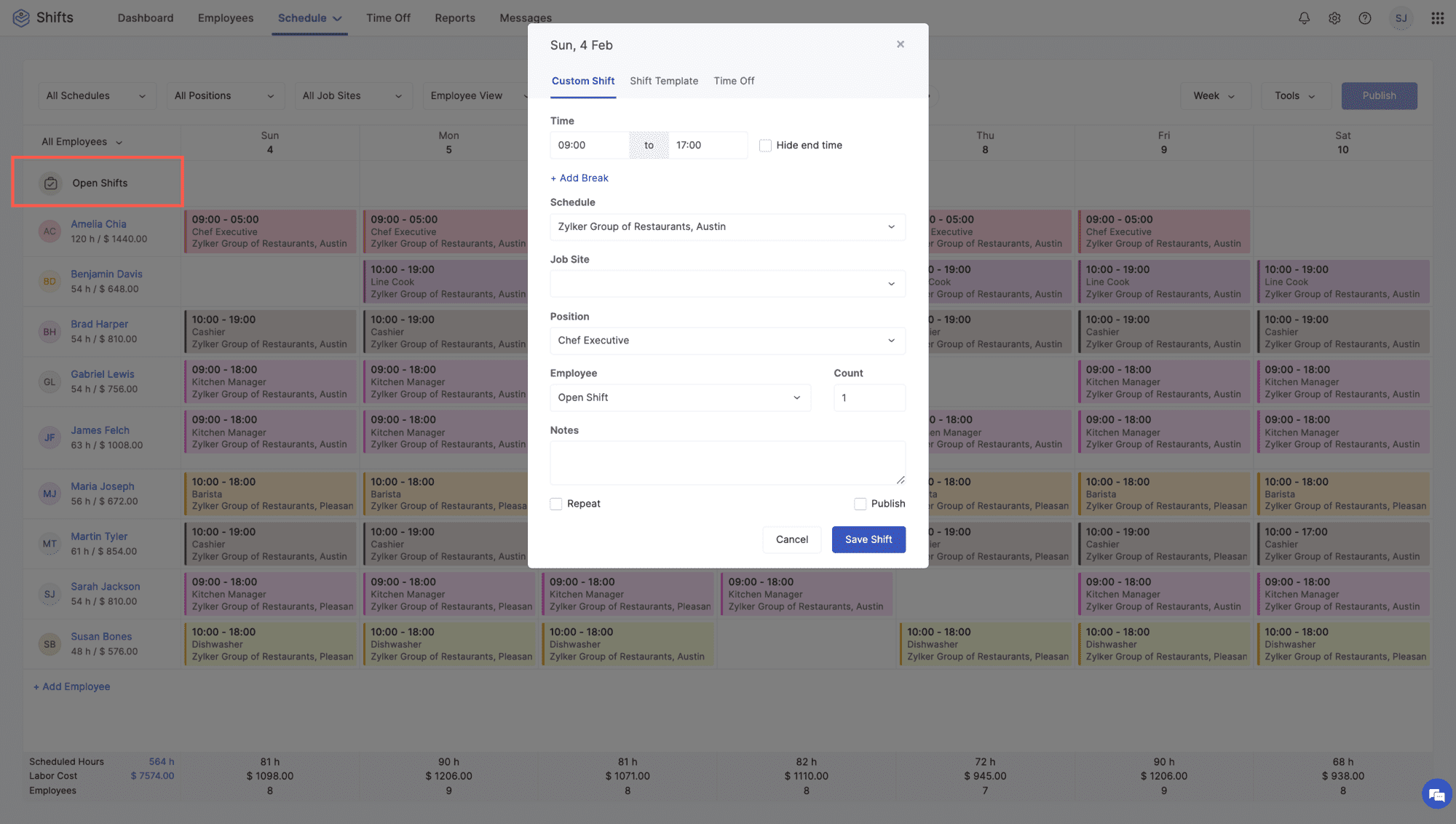Screen dimensions: 1456x824
Task: Click the Save Shift button
Action: 868,539
